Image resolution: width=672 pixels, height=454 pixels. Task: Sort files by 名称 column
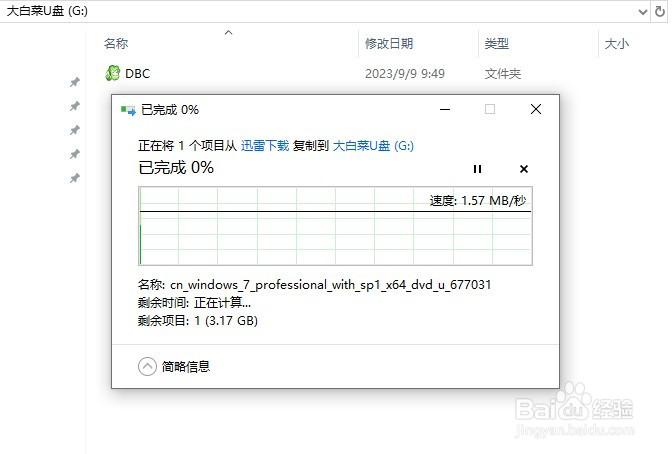tap(116, 43)
